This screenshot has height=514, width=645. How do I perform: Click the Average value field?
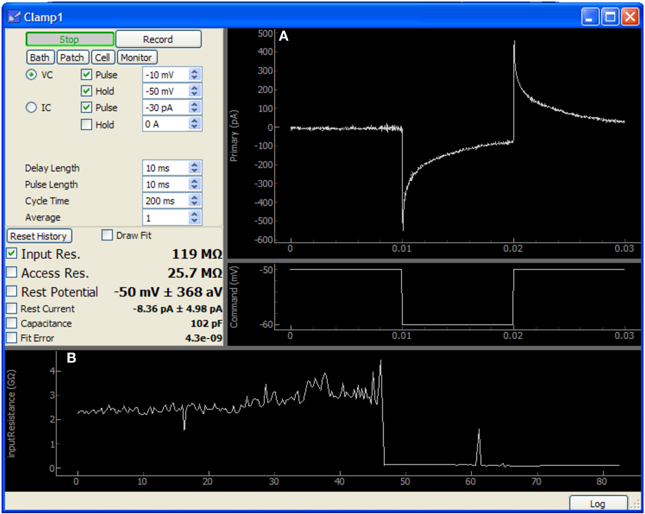[165, 218]
